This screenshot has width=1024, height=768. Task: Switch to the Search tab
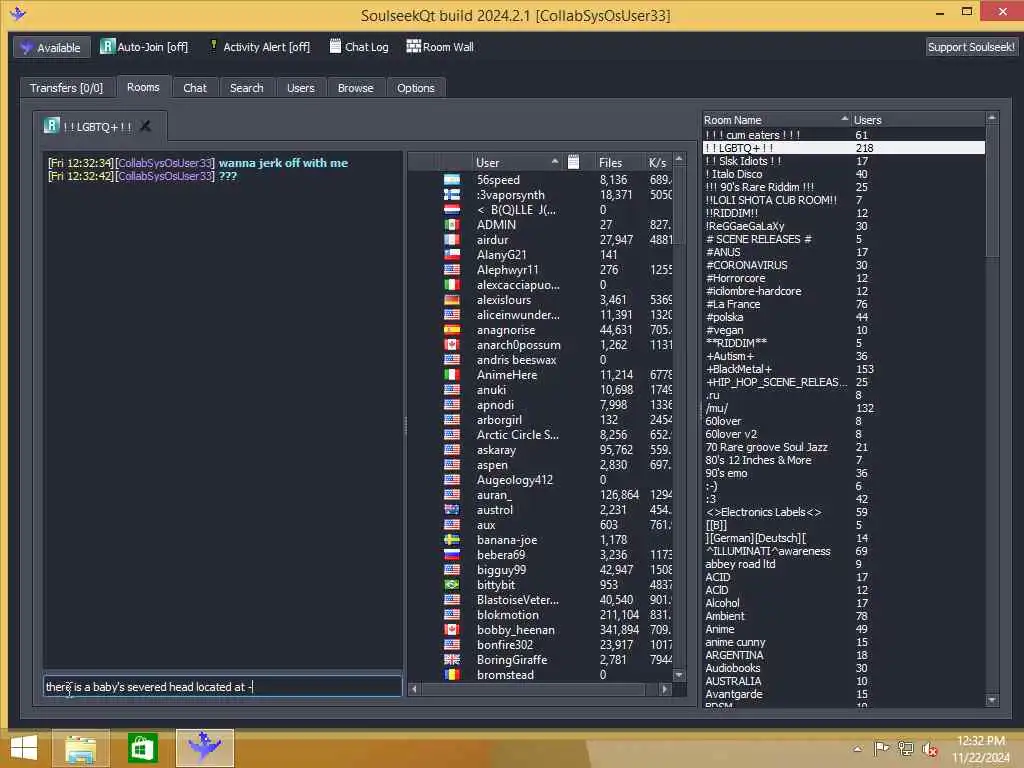pyautogui.click(x=246, y=88)
